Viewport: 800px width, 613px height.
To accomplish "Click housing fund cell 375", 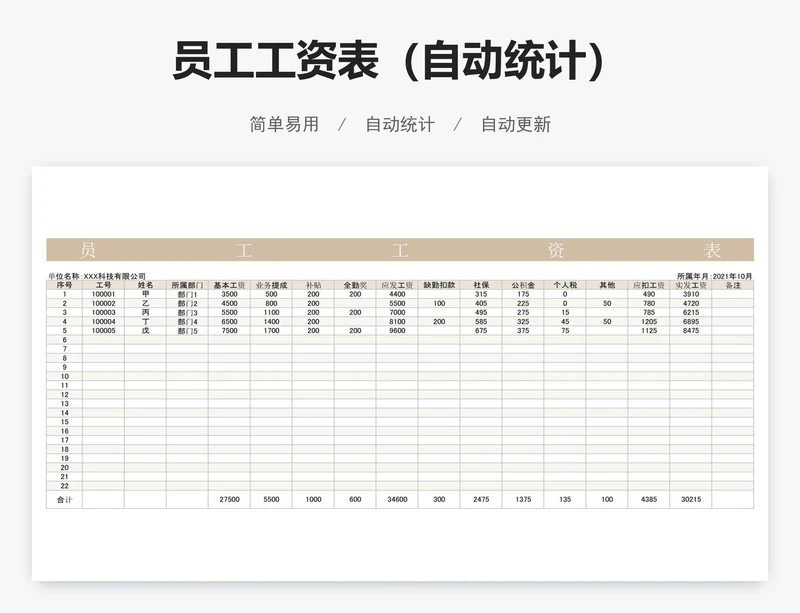I will coord(523,331).
